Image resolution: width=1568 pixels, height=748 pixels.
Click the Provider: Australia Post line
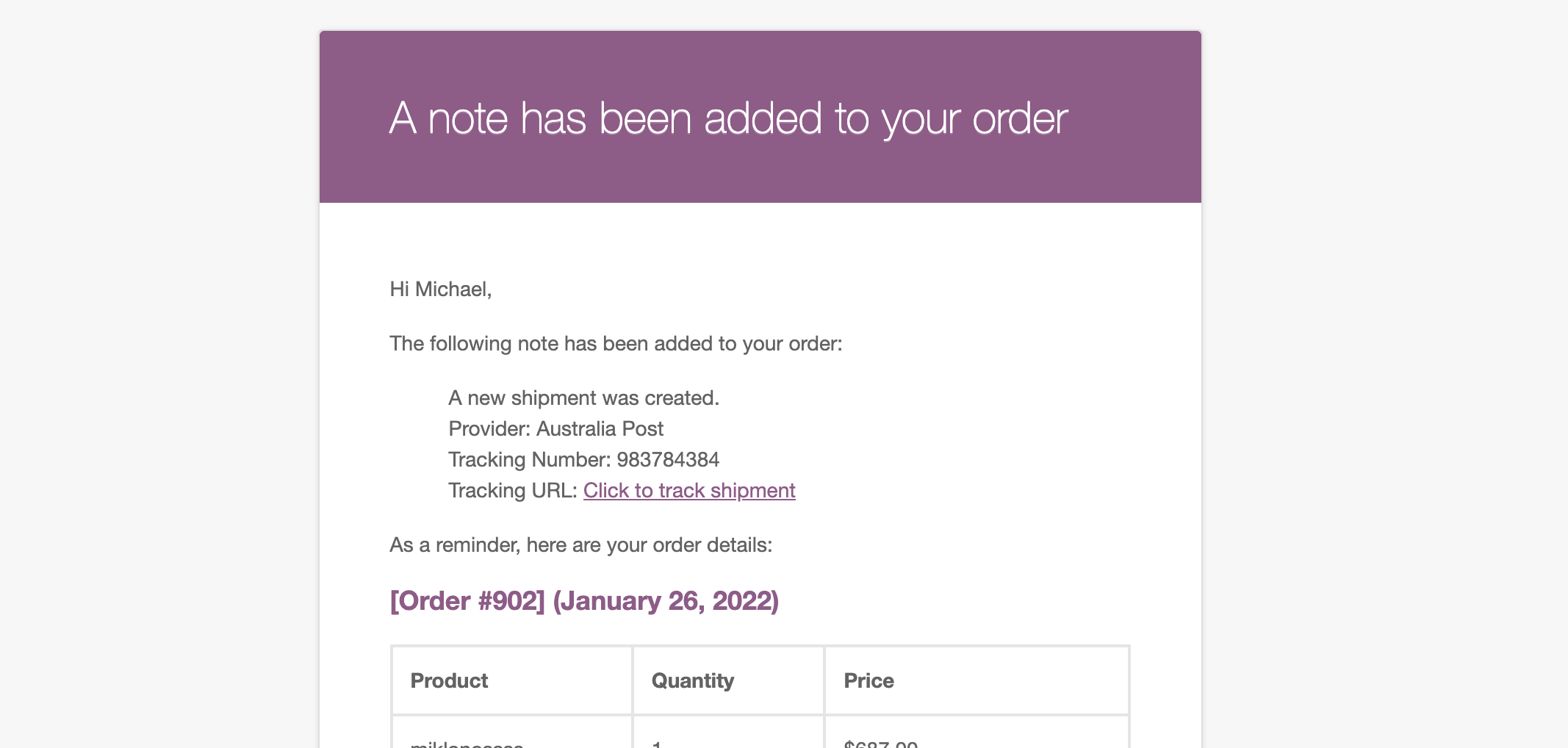[x=555, y=428]
